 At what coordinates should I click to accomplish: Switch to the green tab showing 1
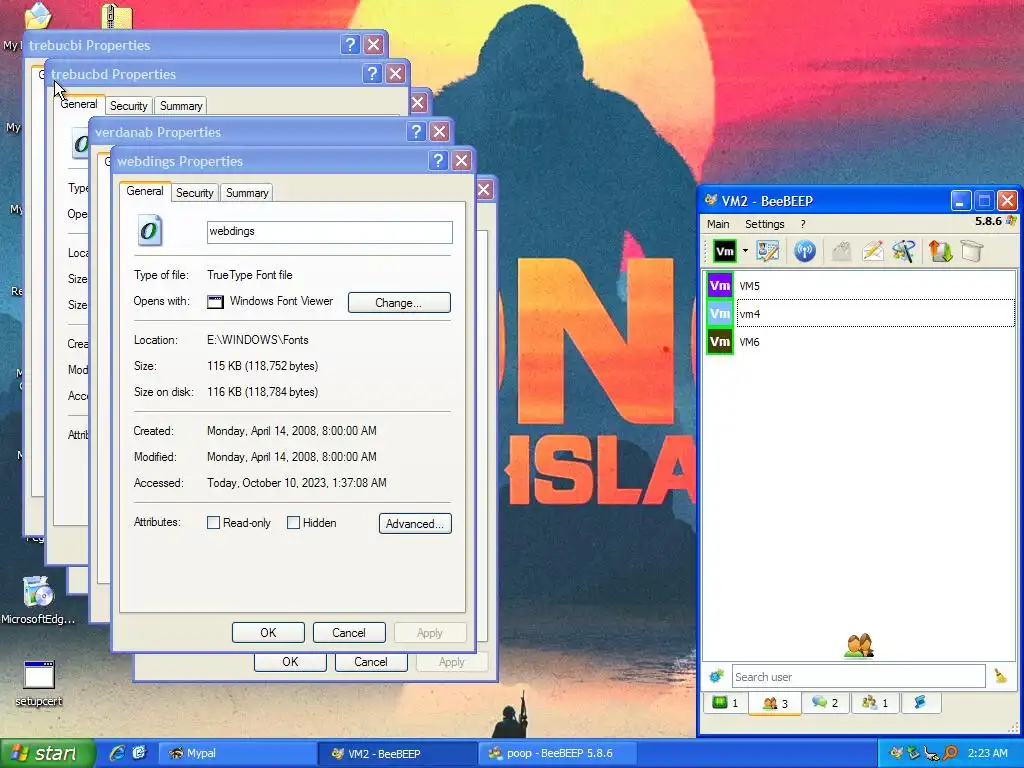(725, 703)
